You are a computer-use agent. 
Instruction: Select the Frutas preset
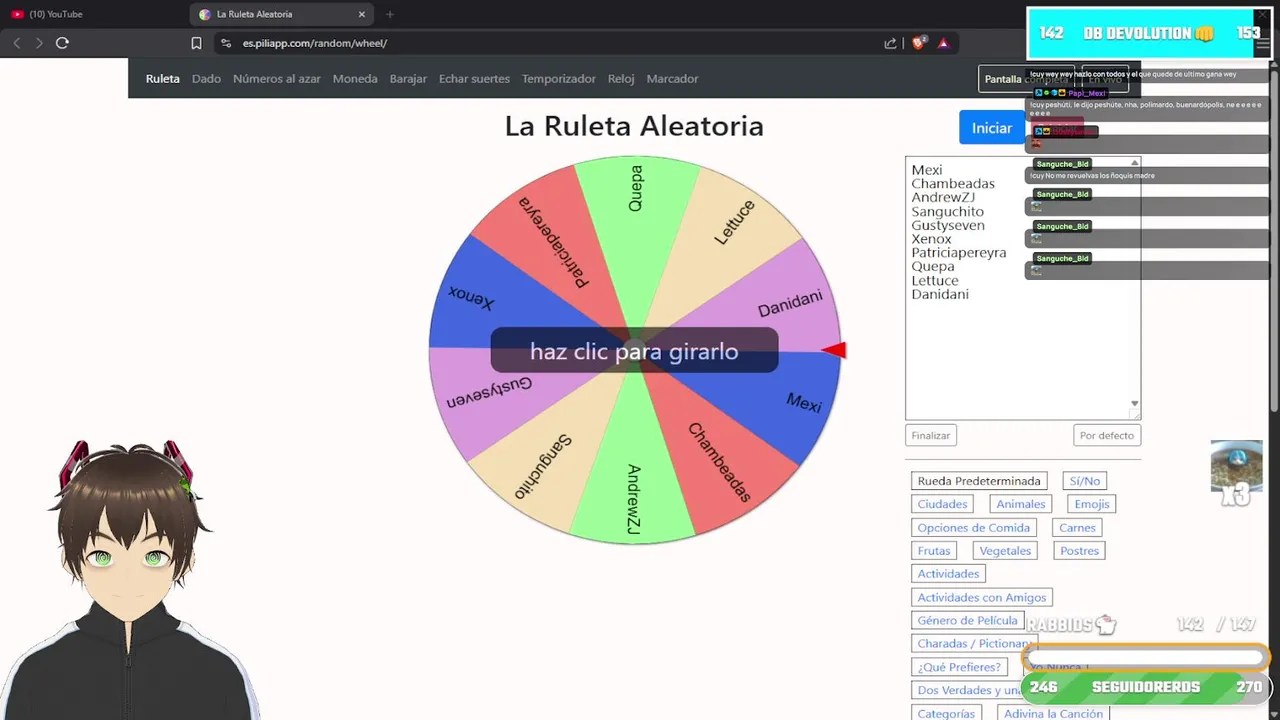tap(934, 551)
